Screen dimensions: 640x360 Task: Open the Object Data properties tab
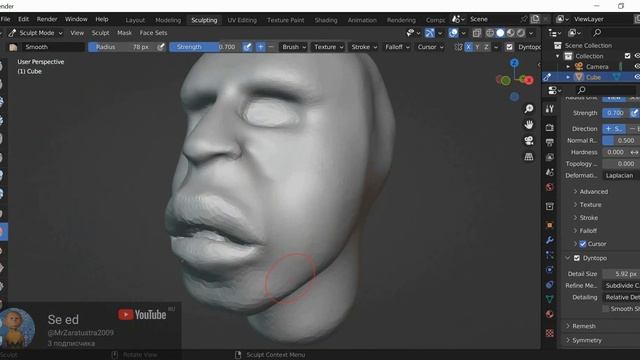(x=550, y=299)
